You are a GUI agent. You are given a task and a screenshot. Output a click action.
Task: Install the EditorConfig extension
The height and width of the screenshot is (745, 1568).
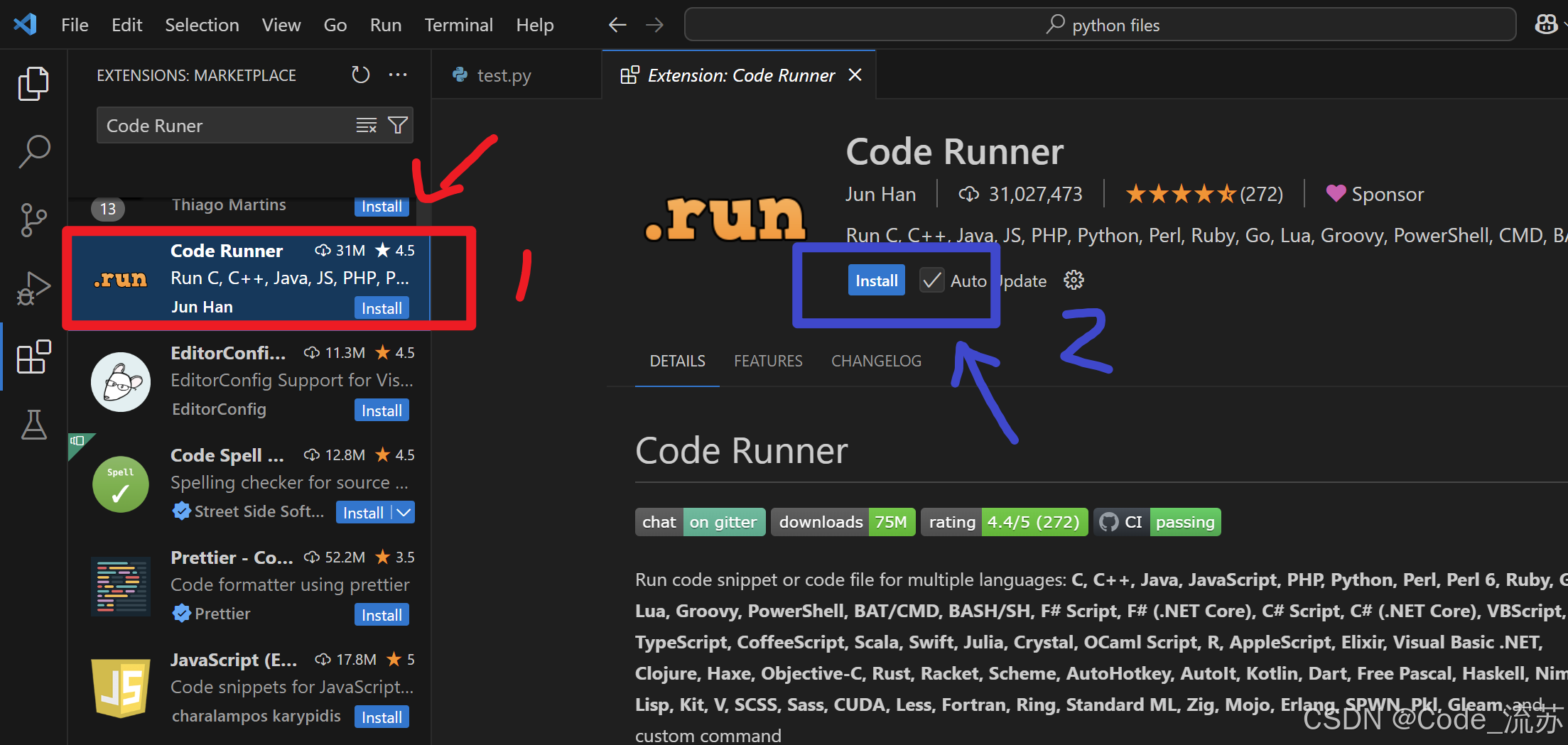coord(382,410)
